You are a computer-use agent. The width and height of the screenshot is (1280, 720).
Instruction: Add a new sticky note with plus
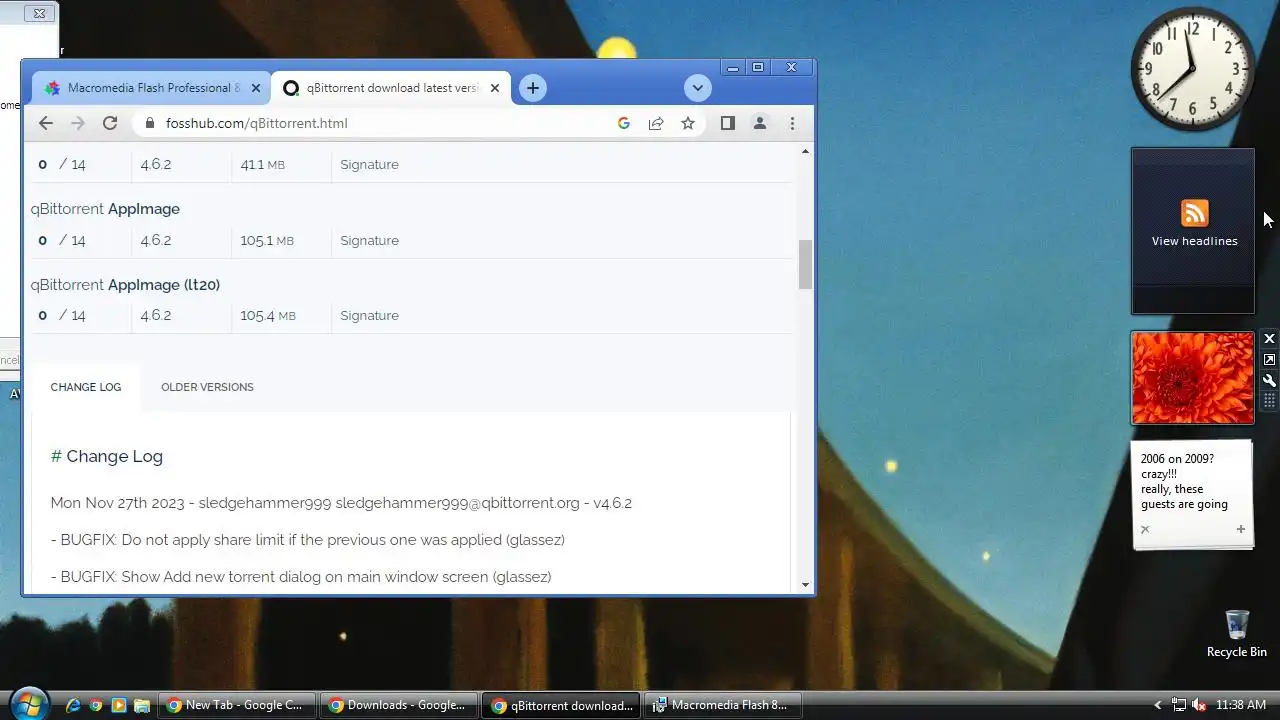click(1241, 529)
